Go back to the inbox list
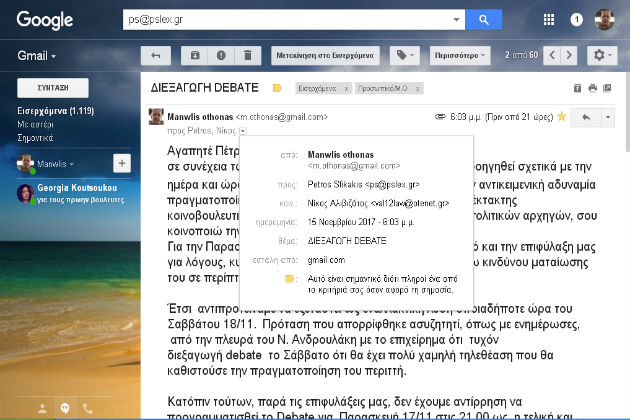 click(156, 55)
